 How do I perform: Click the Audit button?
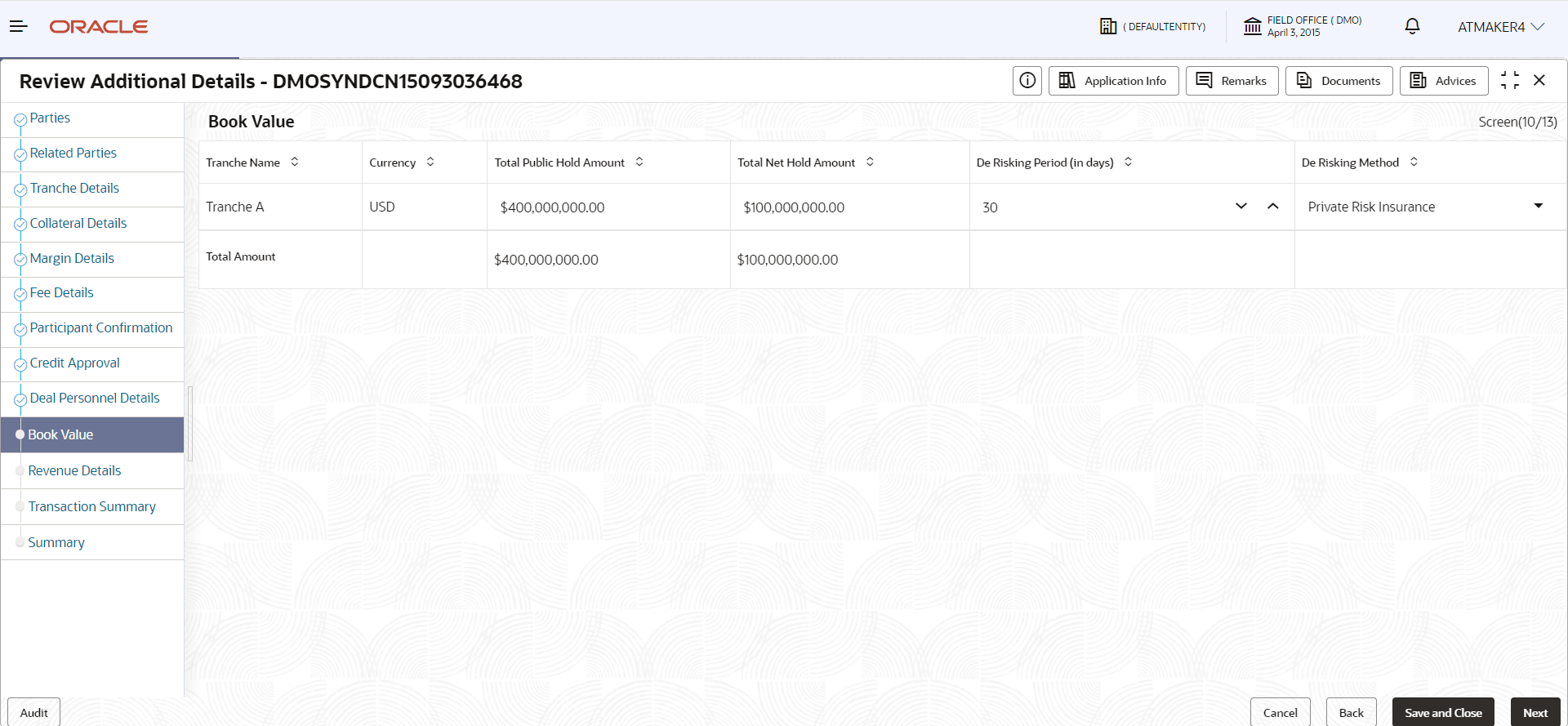34,712
